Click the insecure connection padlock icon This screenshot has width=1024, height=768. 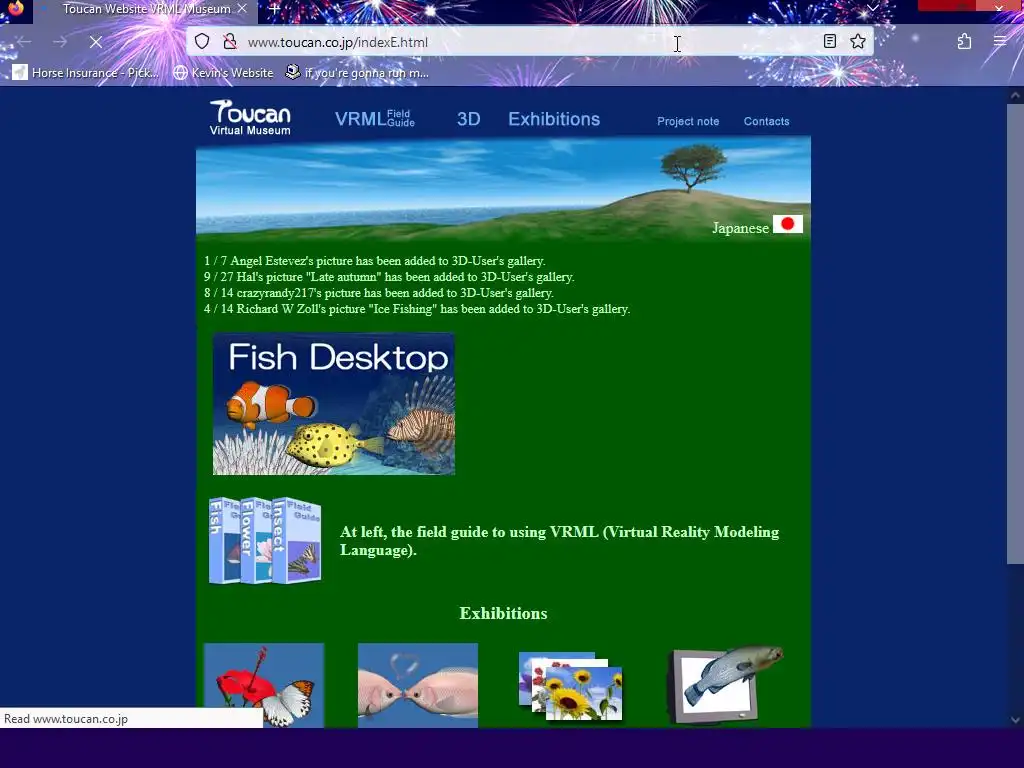(x=230, y=42)
